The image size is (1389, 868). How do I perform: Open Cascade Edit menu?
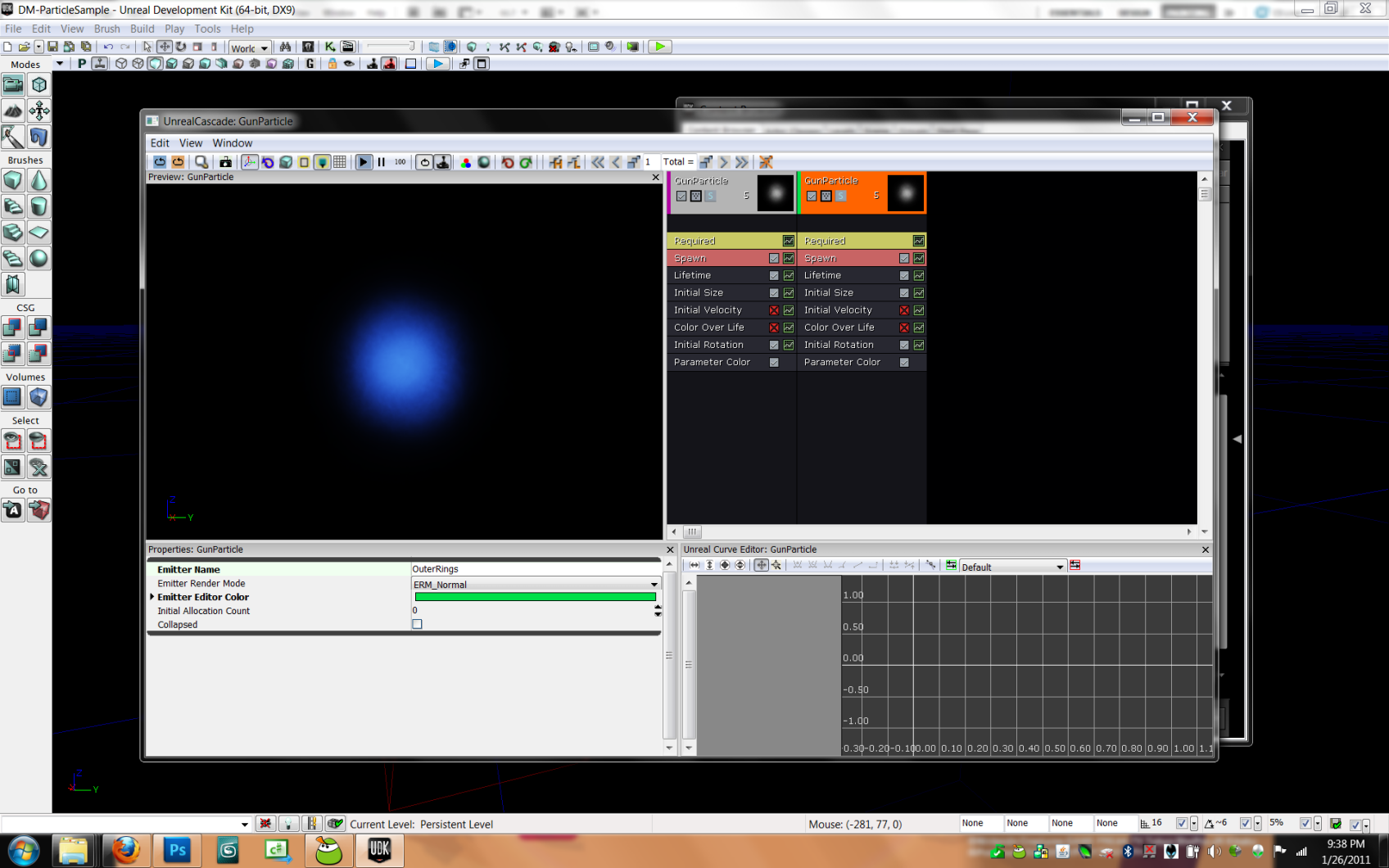(160, 142)
